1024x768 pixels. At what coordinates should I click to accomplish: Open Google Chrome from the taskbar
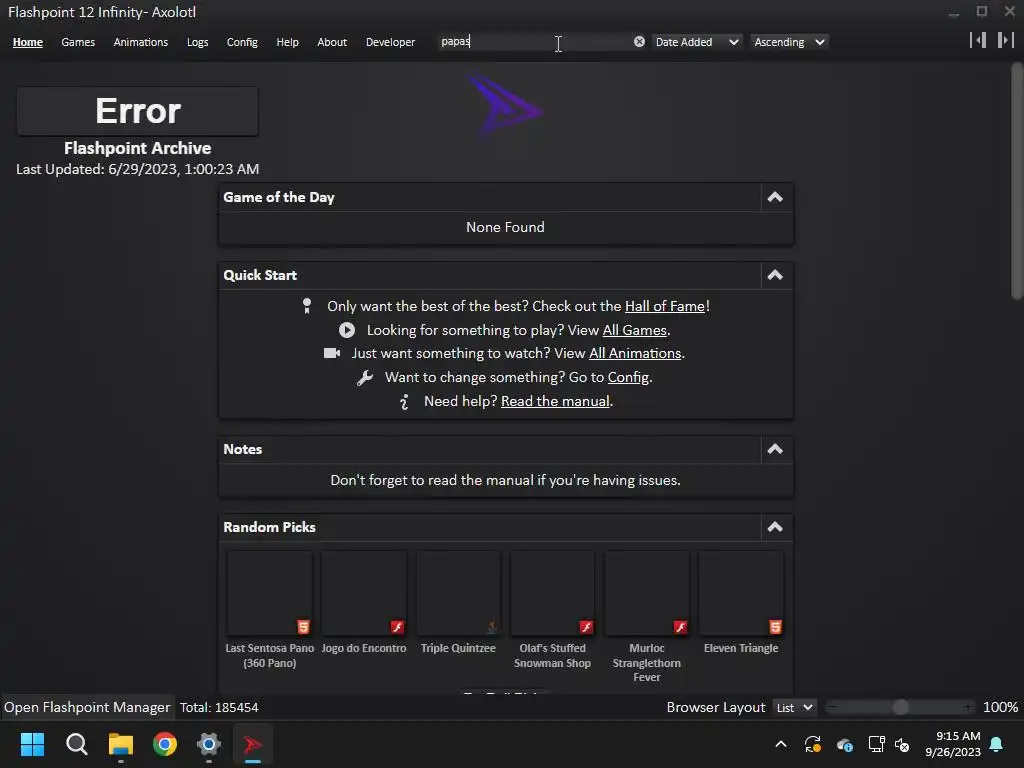point(165,744)
